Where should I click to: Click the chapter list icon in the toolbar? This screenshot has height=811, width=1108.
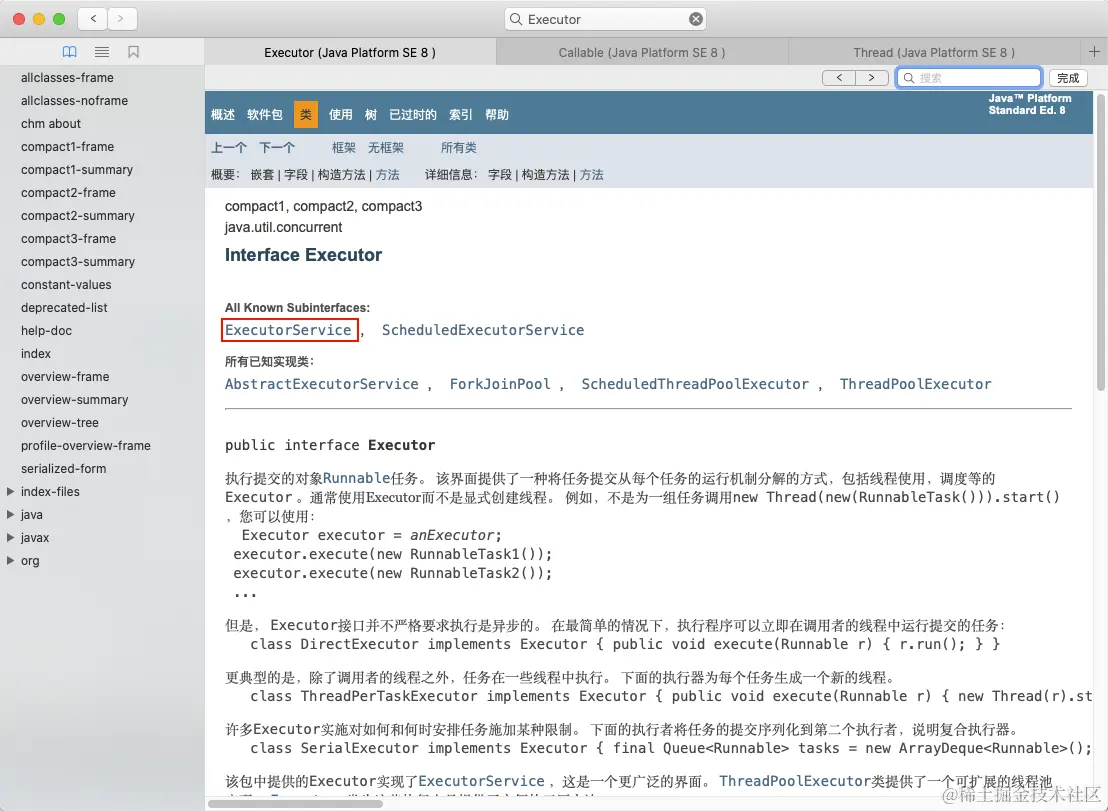pyautogui.click(x=101, y=51)
